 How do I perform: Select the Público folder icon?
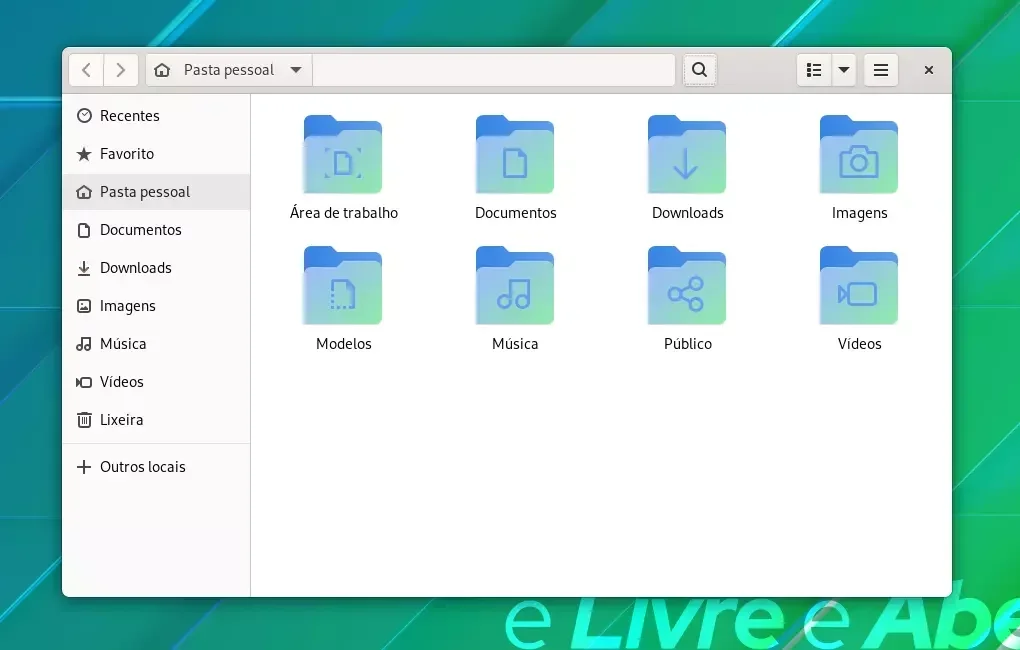[687, 285]
